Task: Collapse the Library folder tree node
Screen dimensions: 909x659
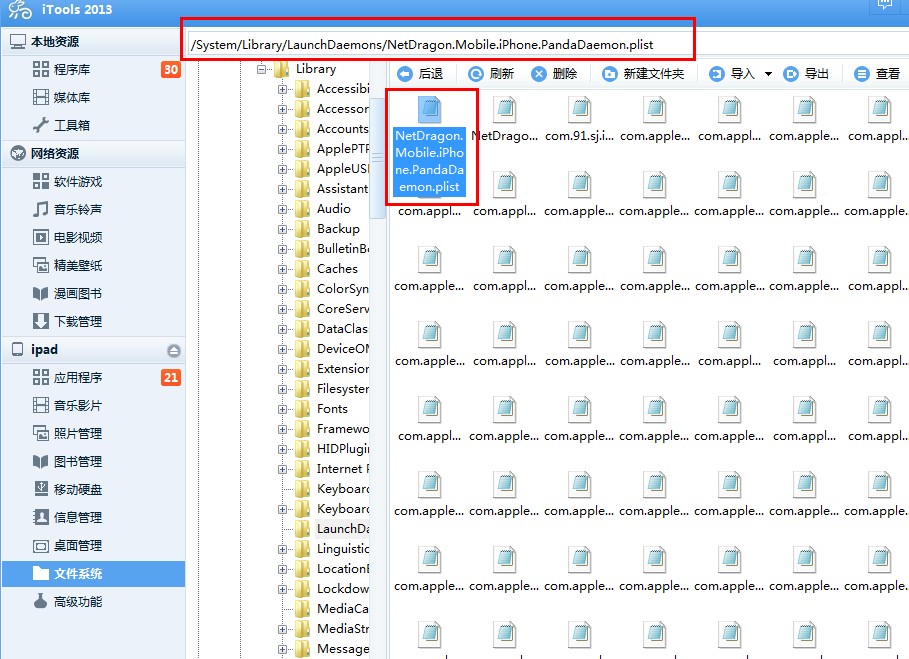Action: tap(261, 69)
